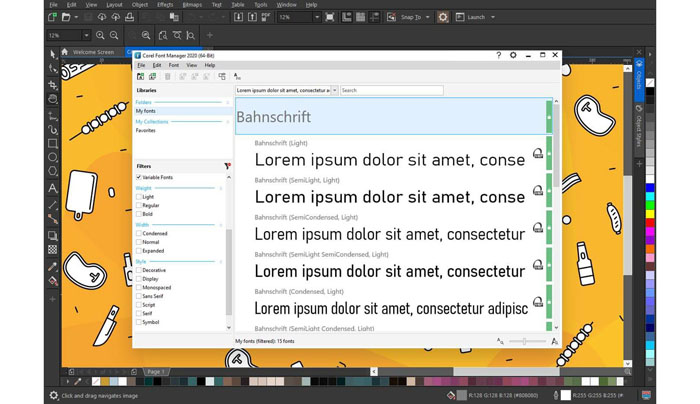Check the Monospaced style filter
This screenshot has height=404, width=700.
(x=139, y=287)
